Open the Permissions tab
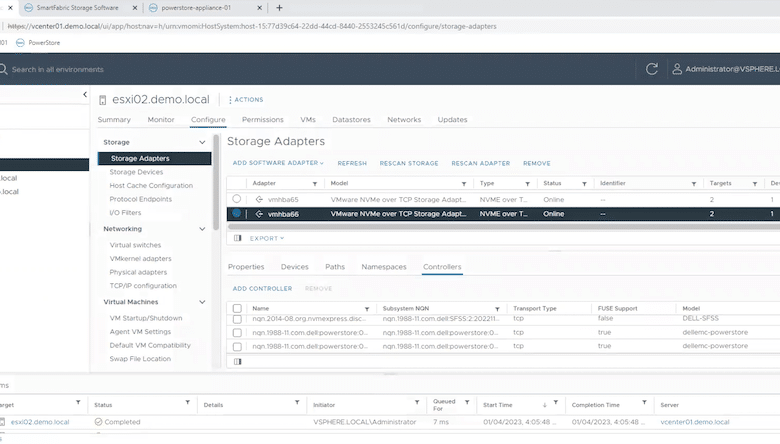Screen dimensions: 780x444 [263, 120]
